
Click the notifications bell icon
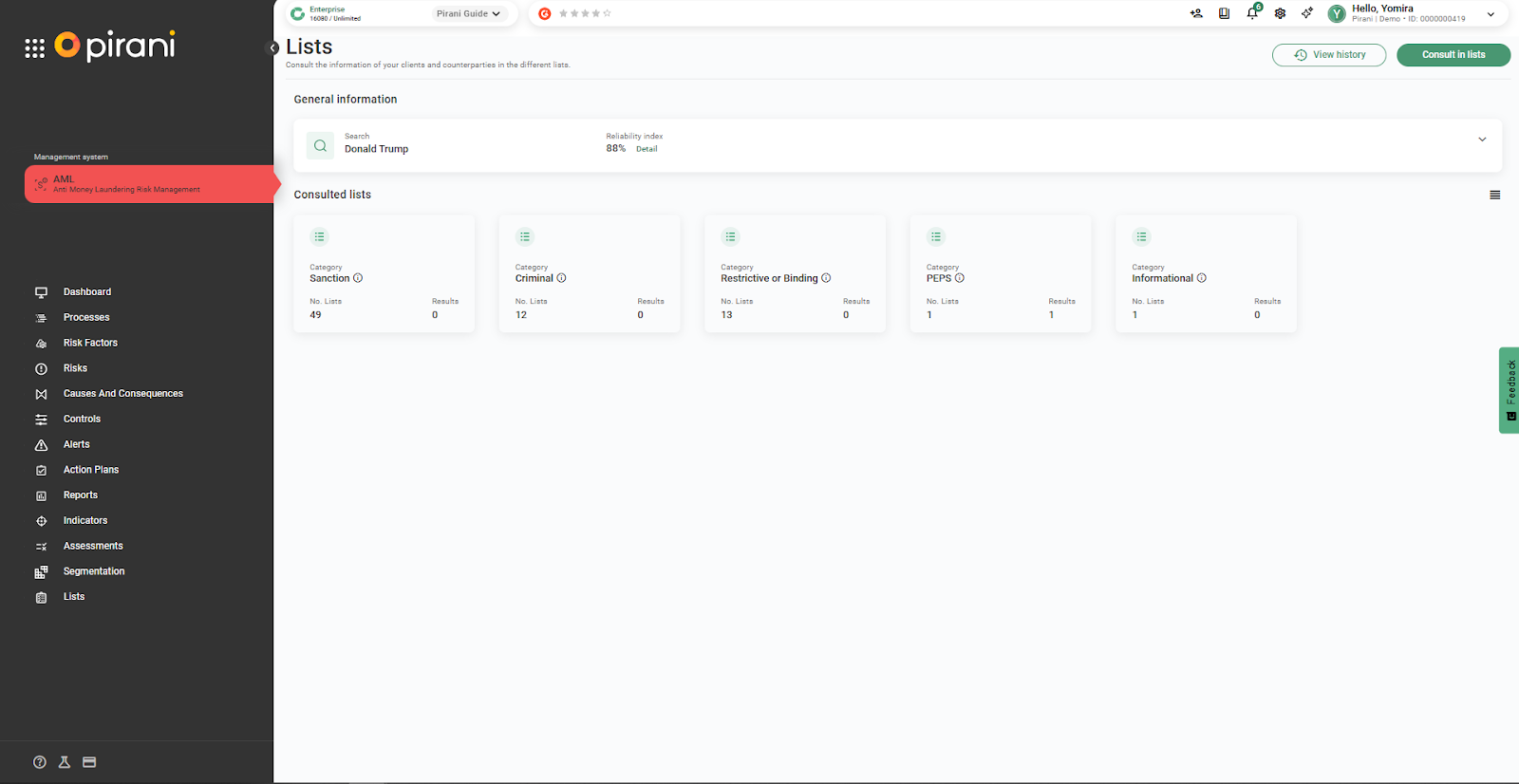pyautogui.click(x=1251, y=13)
